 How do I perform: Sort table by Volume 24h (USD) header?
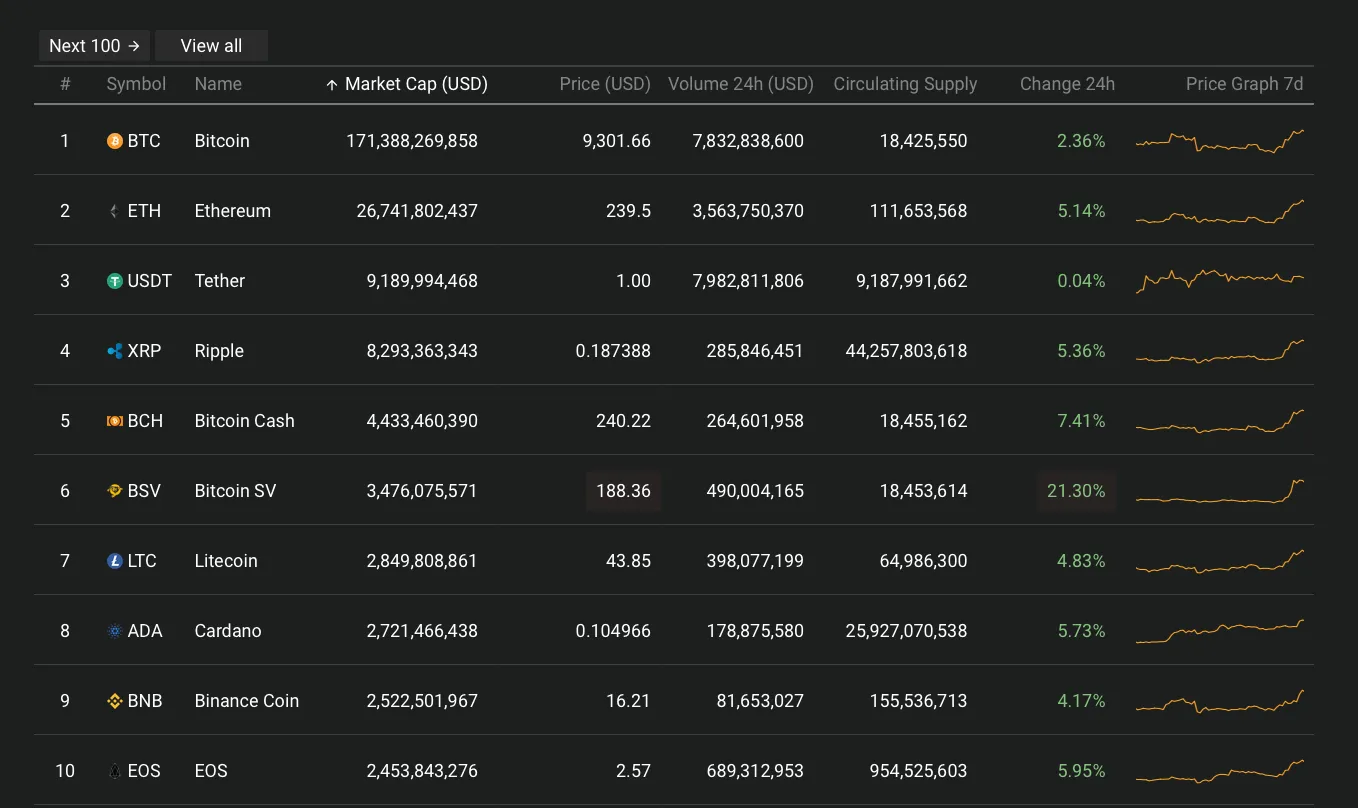click(x=740, y=84)
